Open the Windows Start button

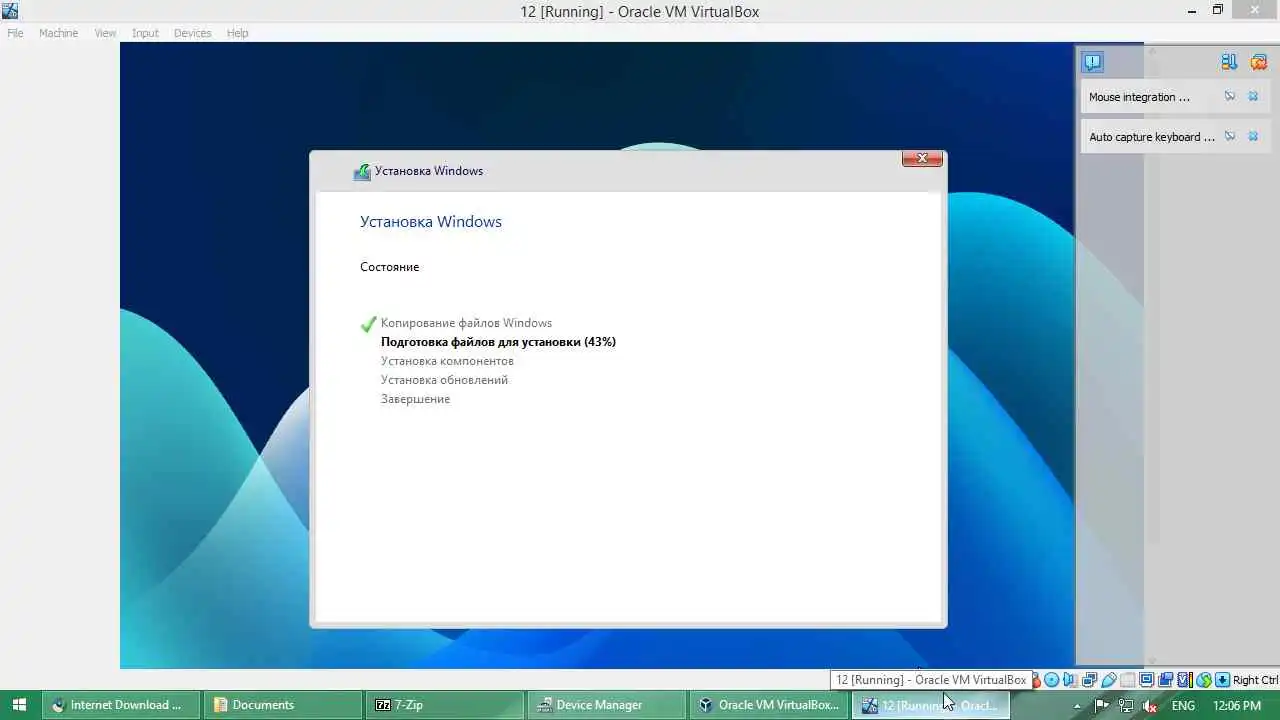click(19, 705)
